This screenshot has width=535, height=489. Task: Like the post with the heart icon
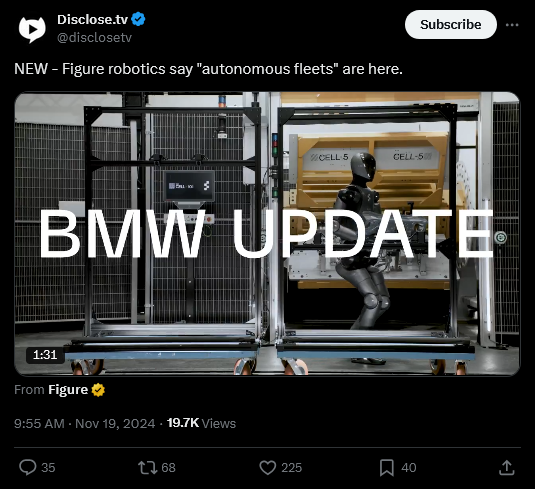(268, 468)
